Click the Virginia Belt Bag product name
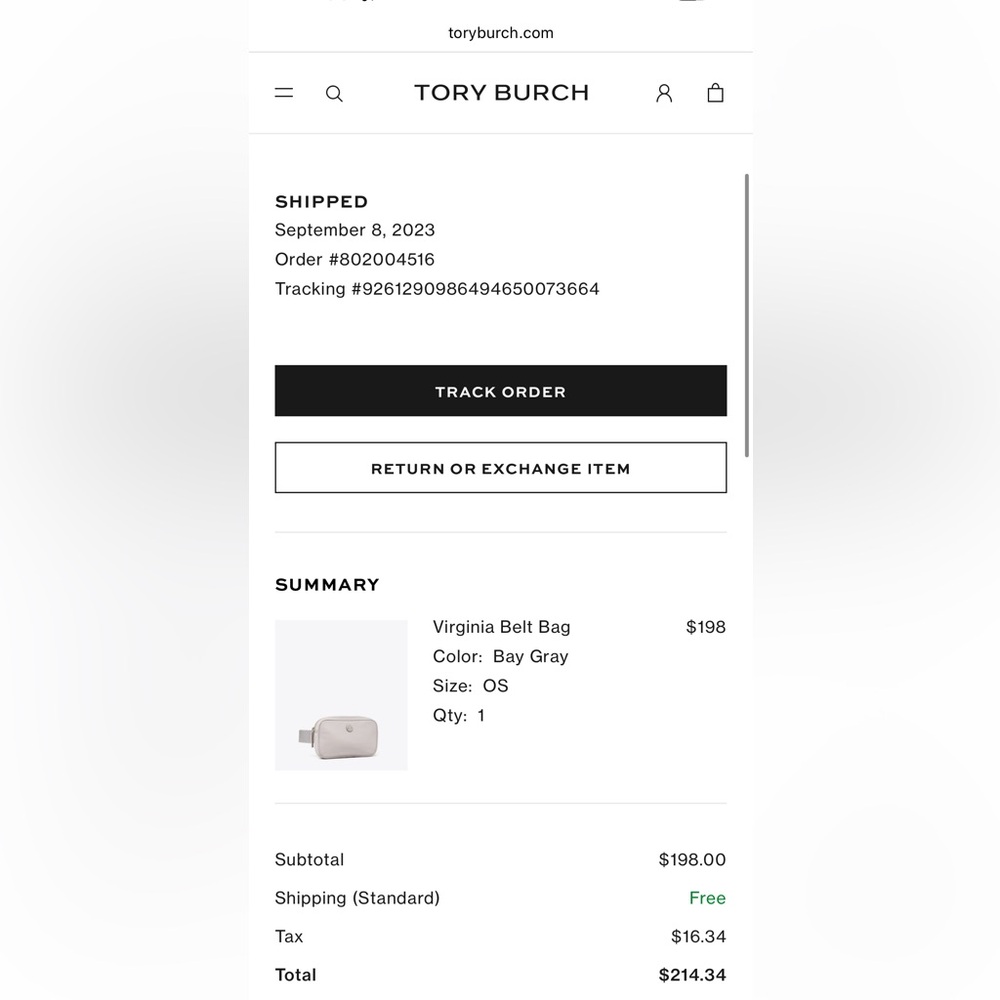Viewport: 1000px width, 1000px height. 501,627
